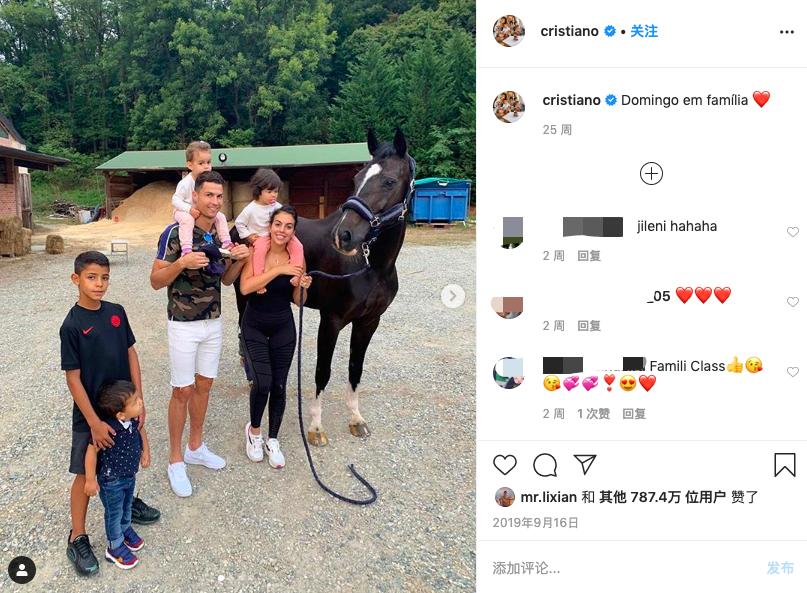Open the comment bubble icon
The image size is (807, 593).
coord(545,465)
